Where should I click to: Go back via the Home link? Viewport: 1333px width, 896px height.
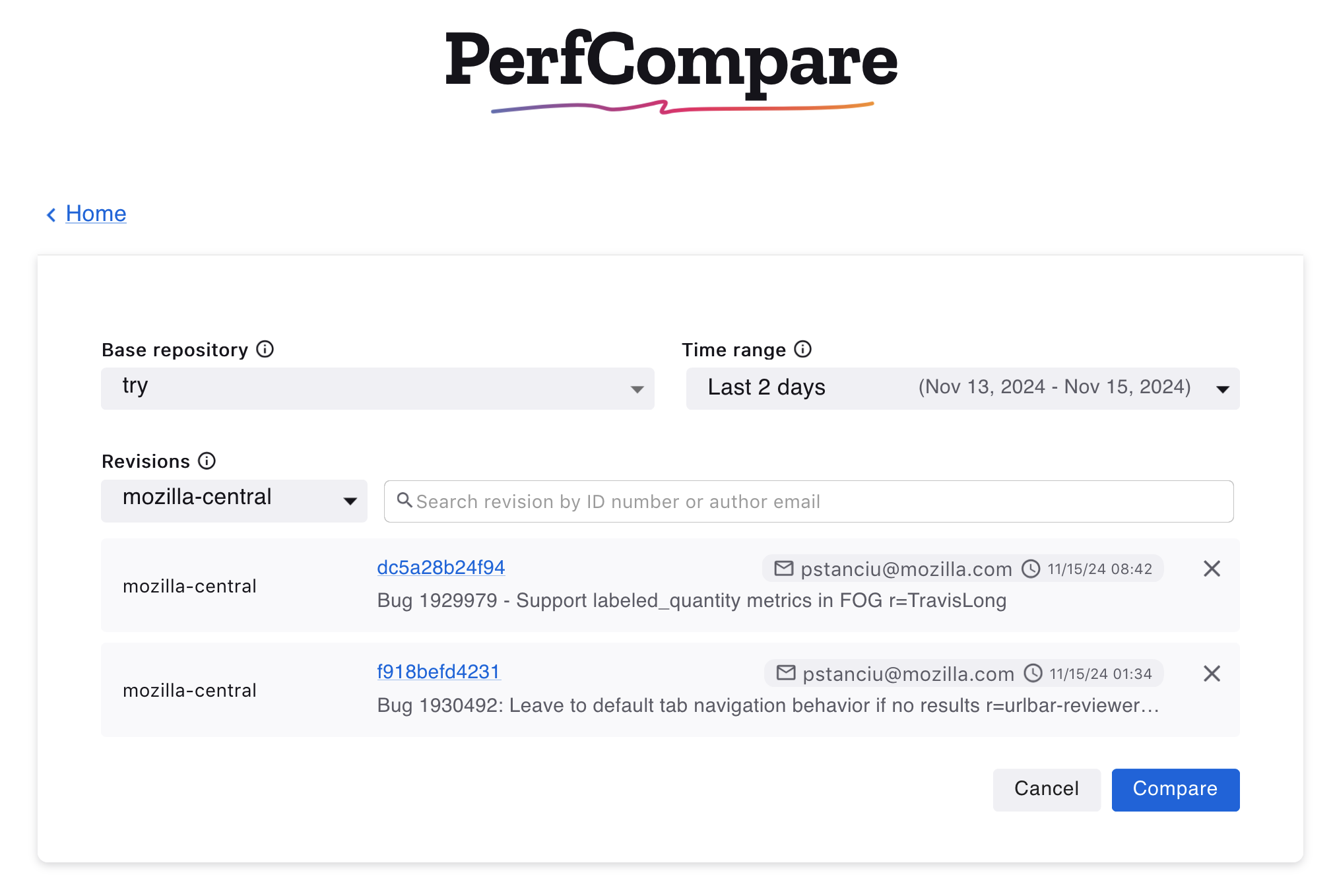96,214
